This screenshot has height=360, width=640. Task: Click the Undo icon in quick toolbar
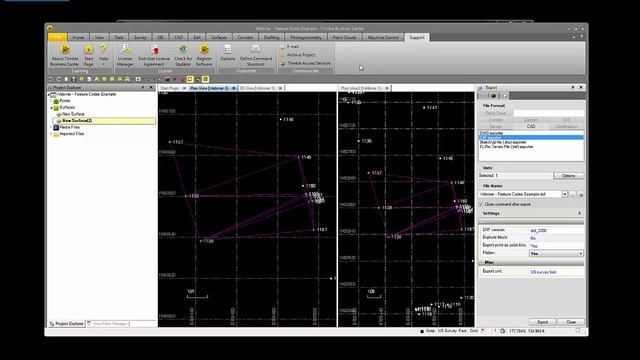(x=51, y=79)
